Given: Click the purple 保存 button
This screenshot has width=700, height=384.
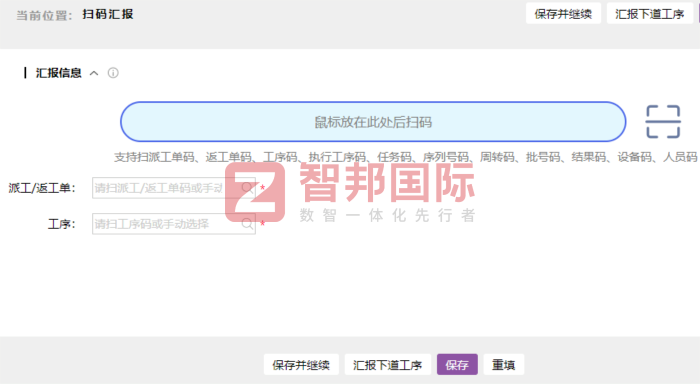Looking at the screenshot, I should point(457,365).
